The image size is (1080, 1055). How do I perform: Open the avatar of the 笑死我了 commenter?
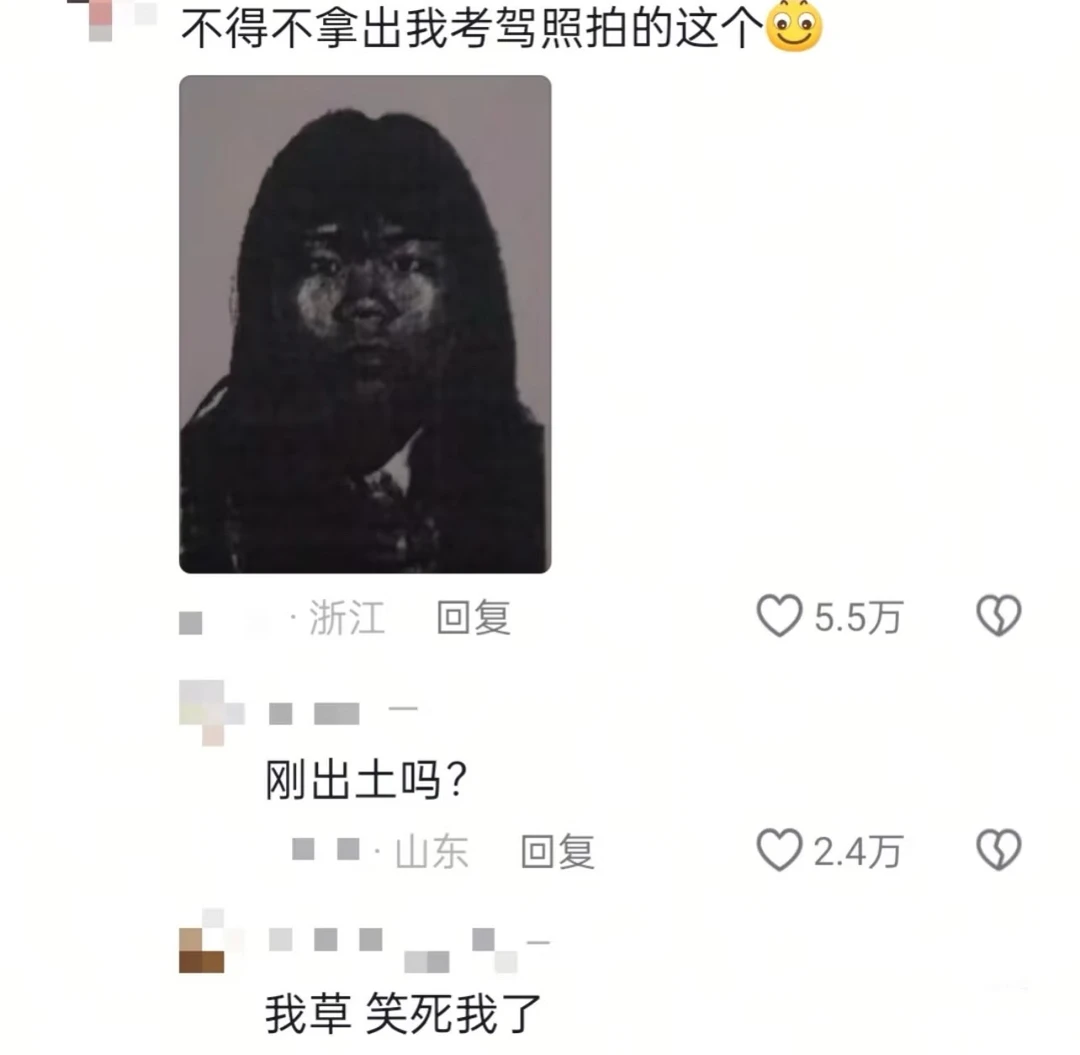pos(211,941)
